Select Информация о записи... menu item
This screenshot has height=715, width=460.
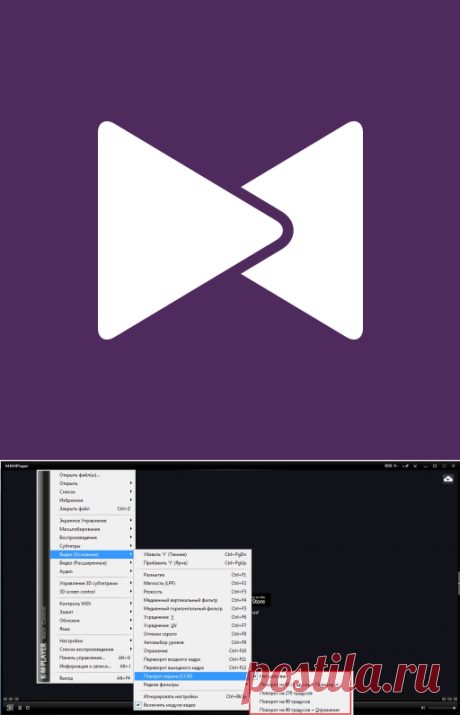tap(93, 666)
